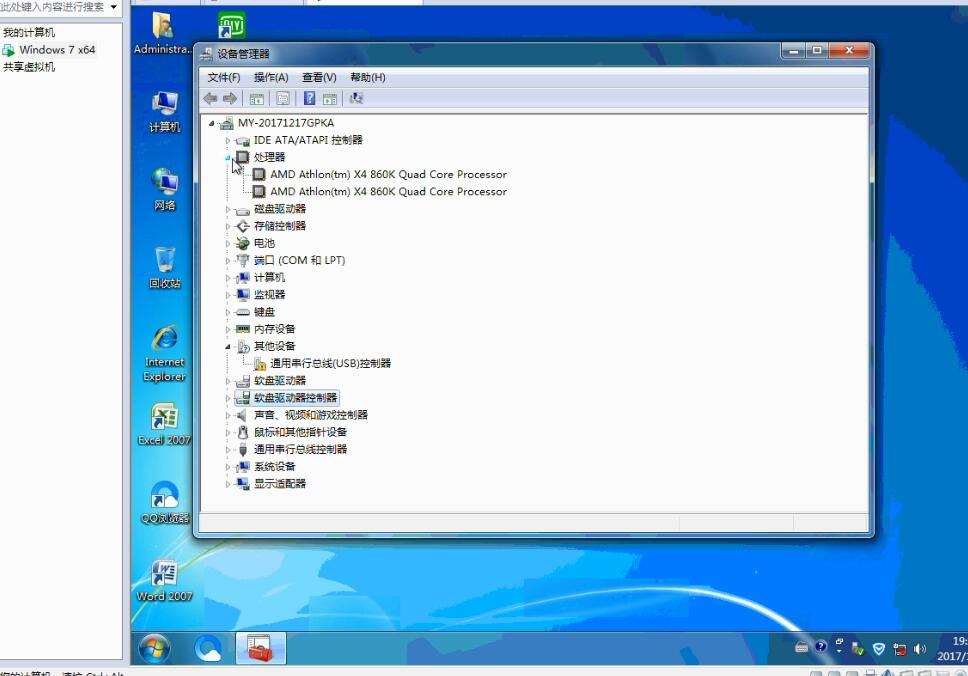968x676 pixels.
Task: Click the blue Help question mark toolbar icon
Action: click(x=309, y=98)
